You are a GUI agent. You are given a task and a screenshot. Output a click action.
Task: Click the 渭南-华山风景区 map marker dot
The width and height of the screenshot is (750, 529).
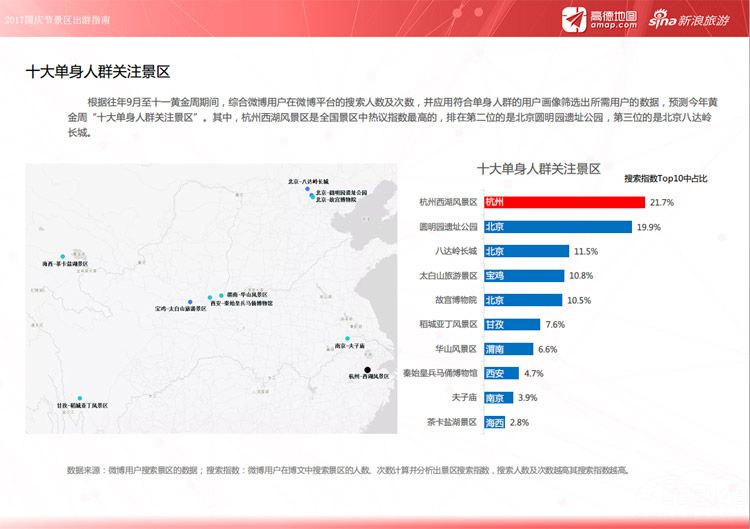click(x=221, y=295)
